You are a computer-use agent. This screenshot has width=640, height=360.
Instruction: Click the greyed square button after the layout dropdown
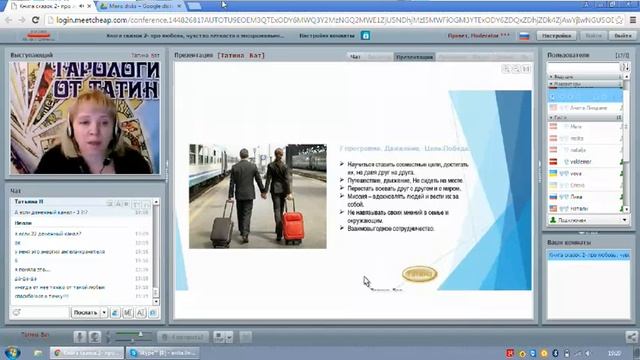coord(246,337)
